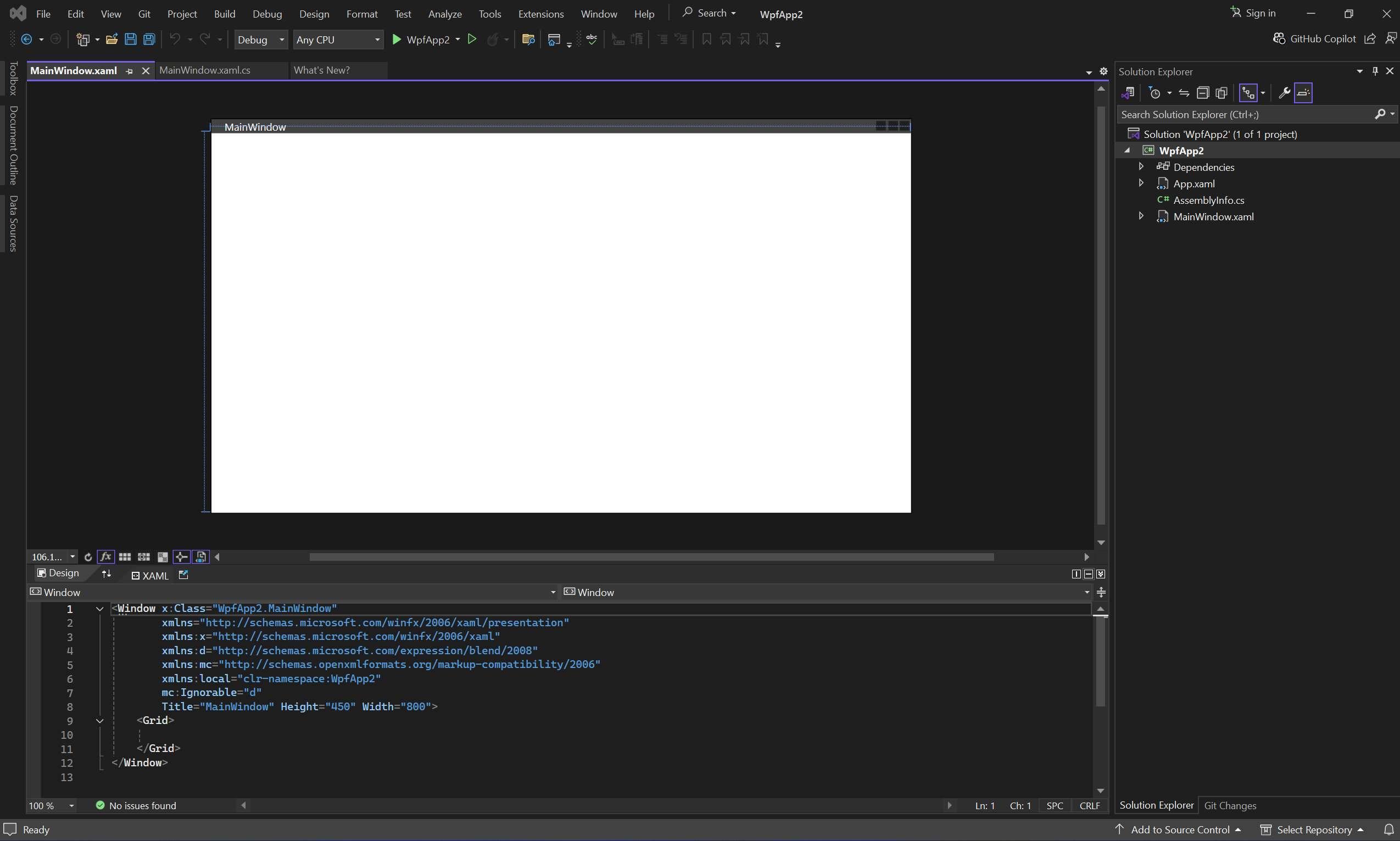This screenshot has height=841, width=1400.
Task: Switch to Git Changes tab
Action: [x=1230, y=805]
